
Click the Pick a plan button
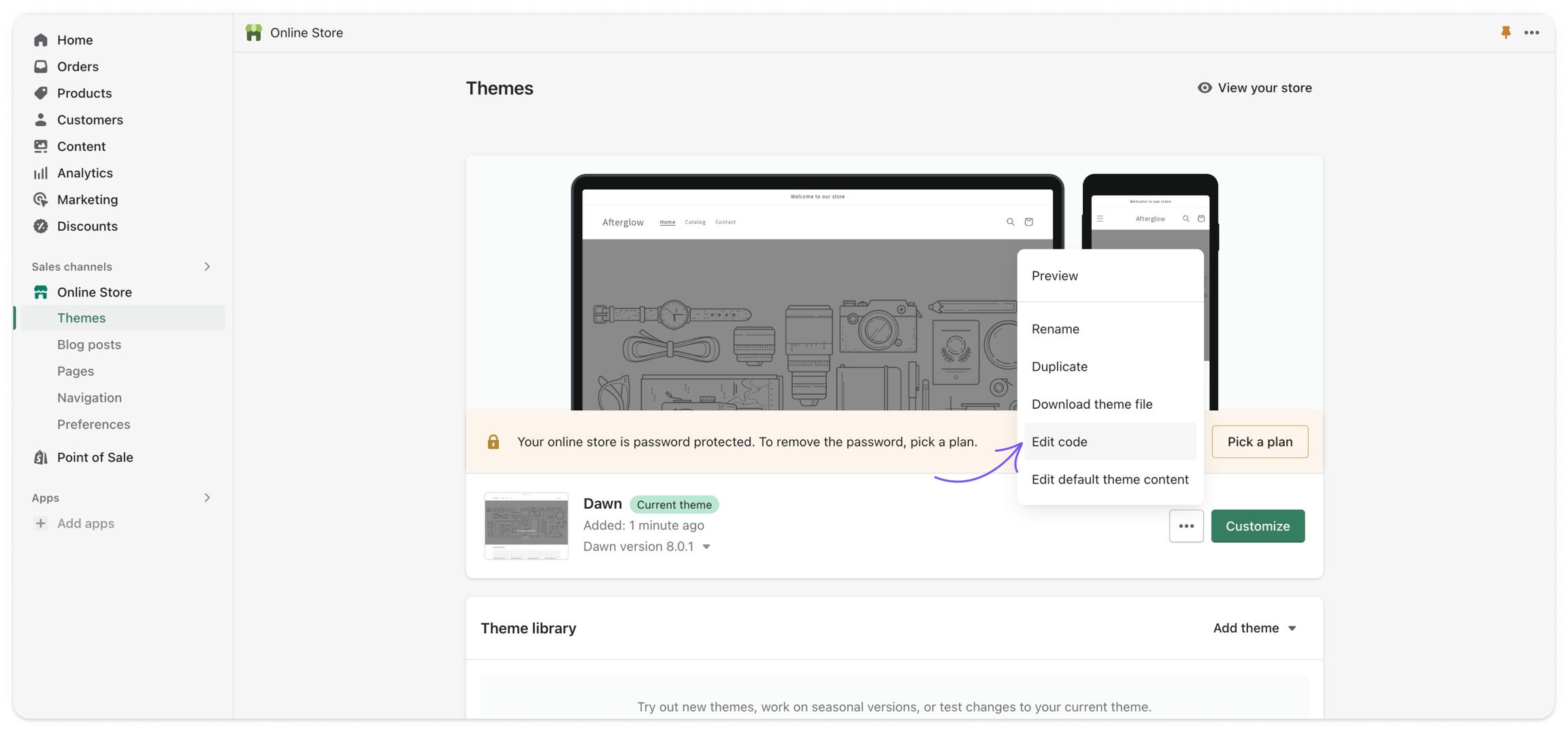click(x=1260, y=442)
